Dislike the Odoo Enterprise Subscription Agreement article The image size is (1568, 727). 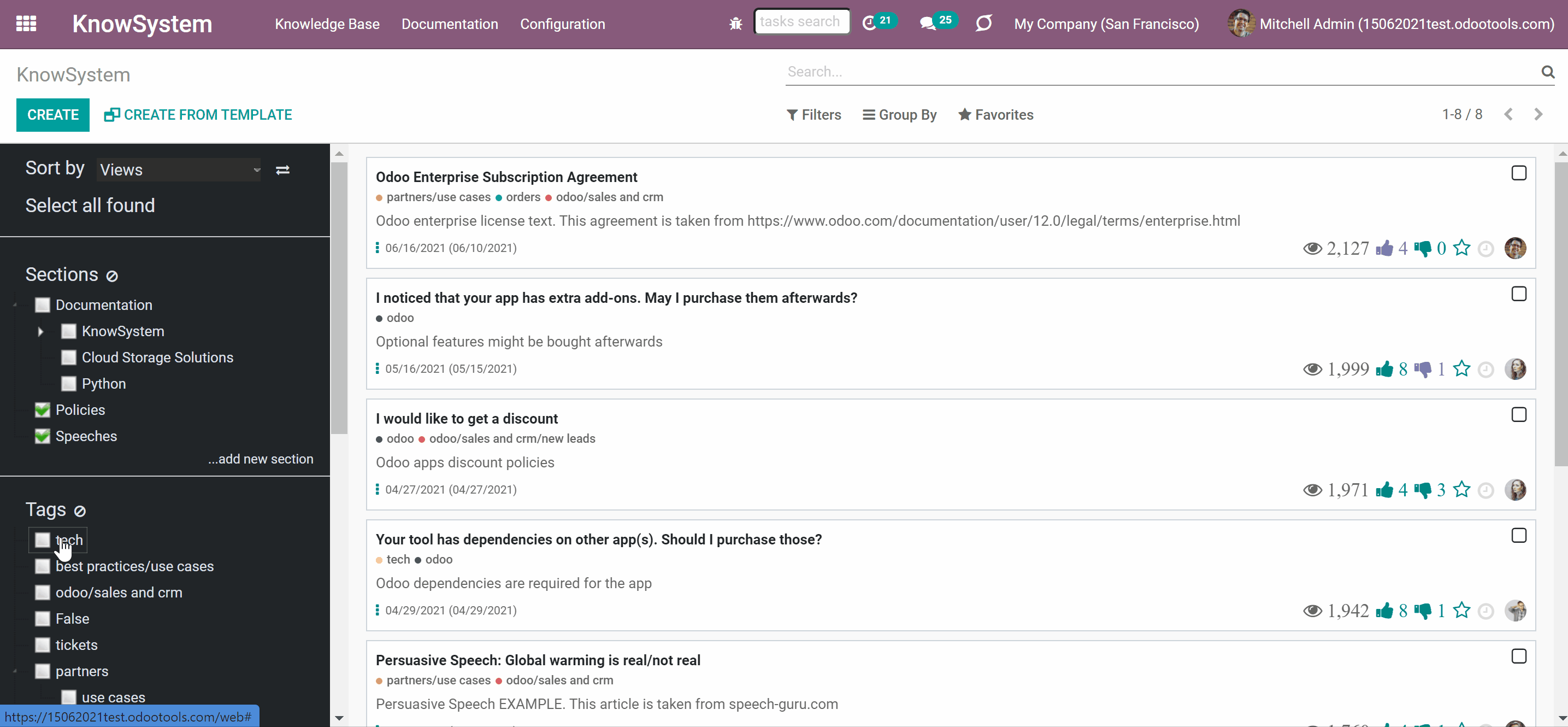pyautogui.click(x=1423, y=248)
